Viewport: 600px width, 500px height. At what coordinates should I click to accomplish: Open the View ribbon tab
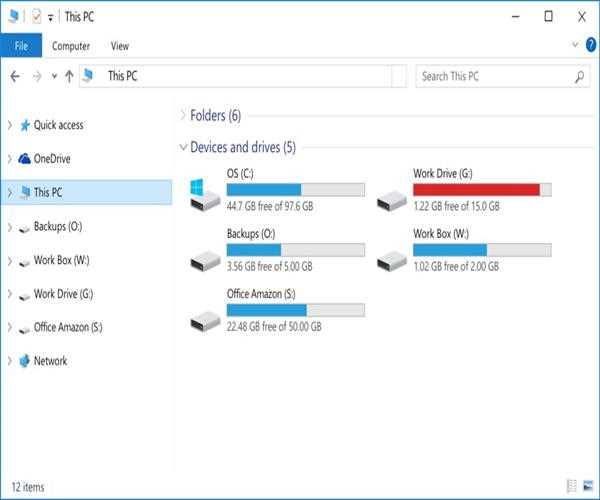pyautogui.click(x=120, y=46)
